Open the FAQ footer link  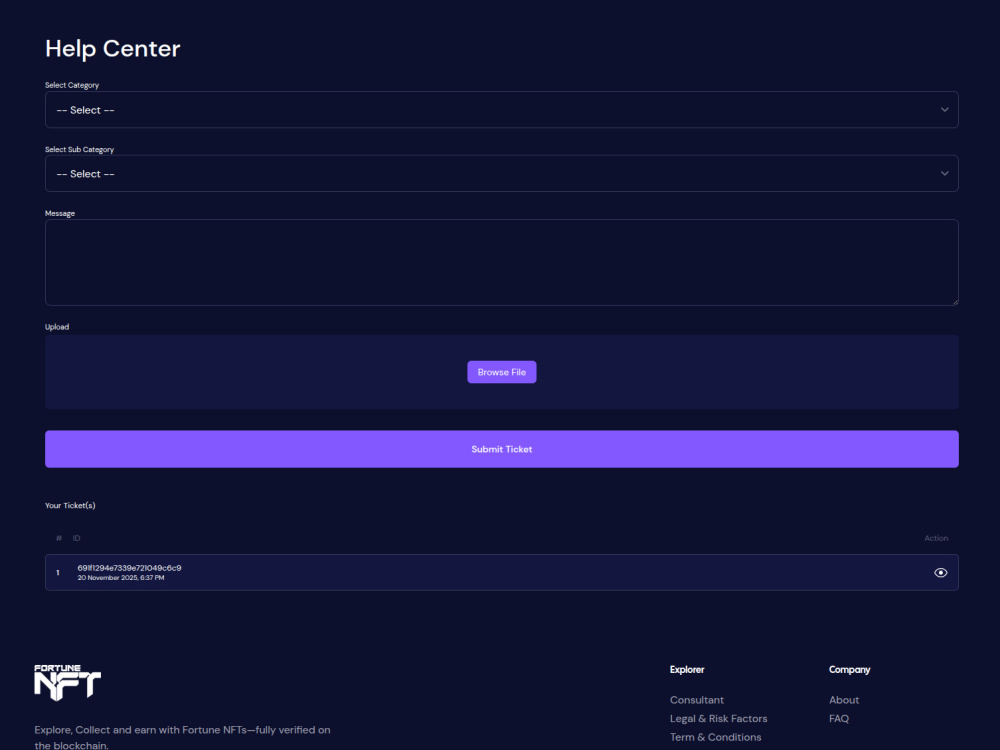coord(839,718)
